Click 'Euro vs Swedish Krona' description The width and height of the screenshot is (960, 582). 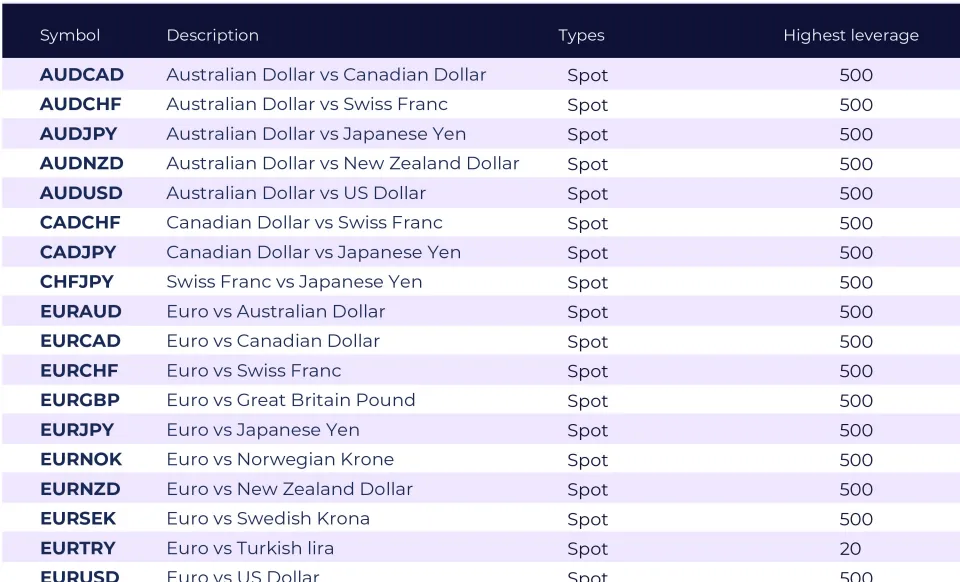click(x=268, y=518)
